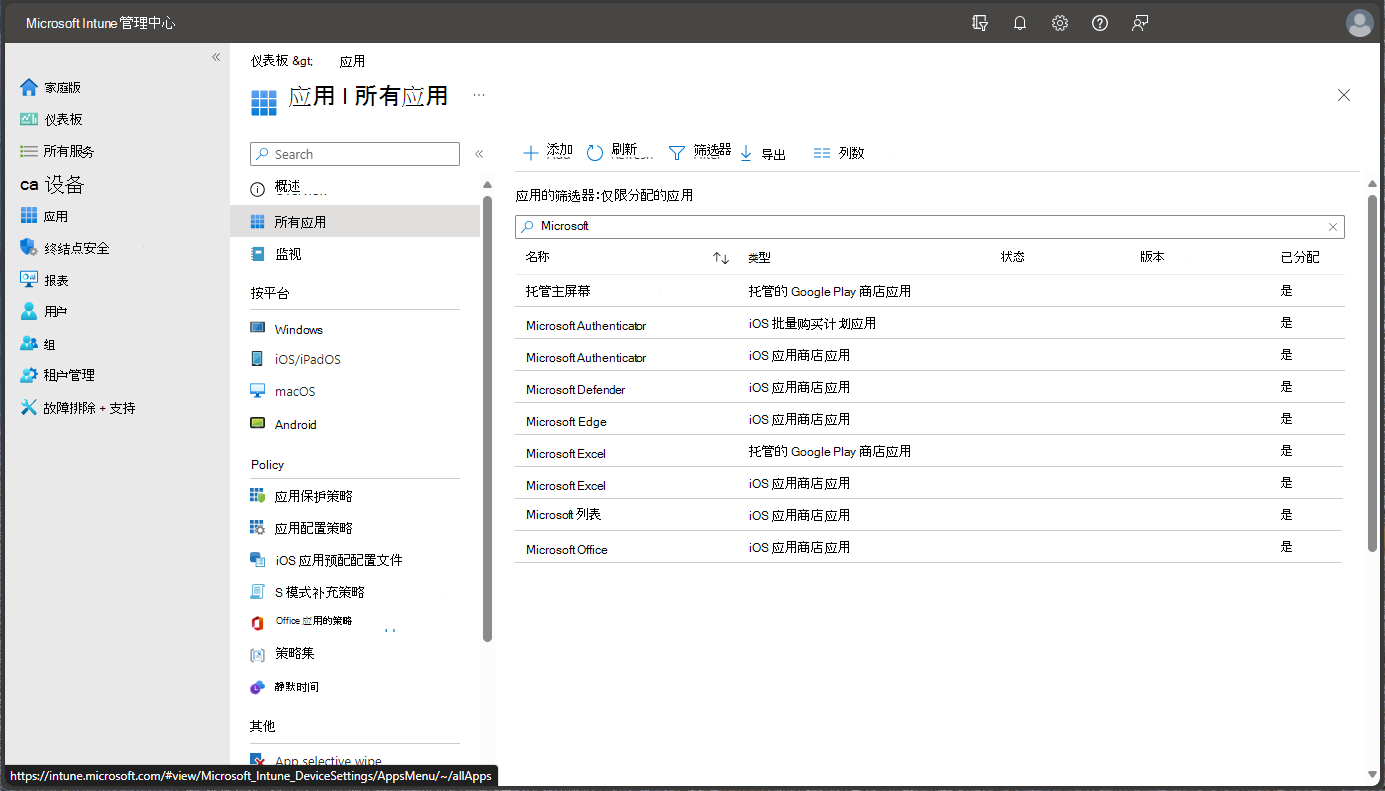
Task: Open the settings gear in header
Action: tap(1059, 23)
